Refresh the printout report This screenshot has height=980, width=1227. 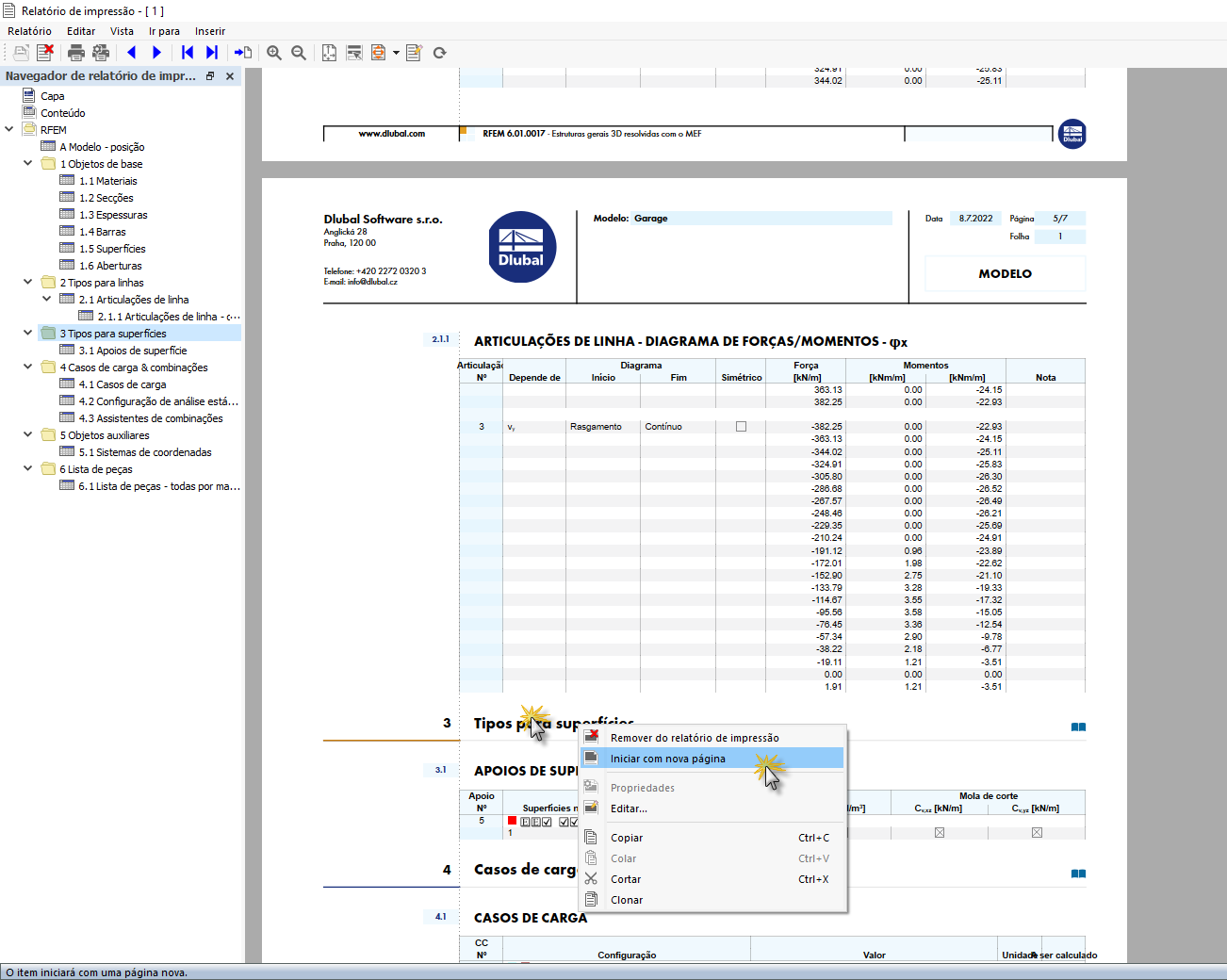point(439,53)
